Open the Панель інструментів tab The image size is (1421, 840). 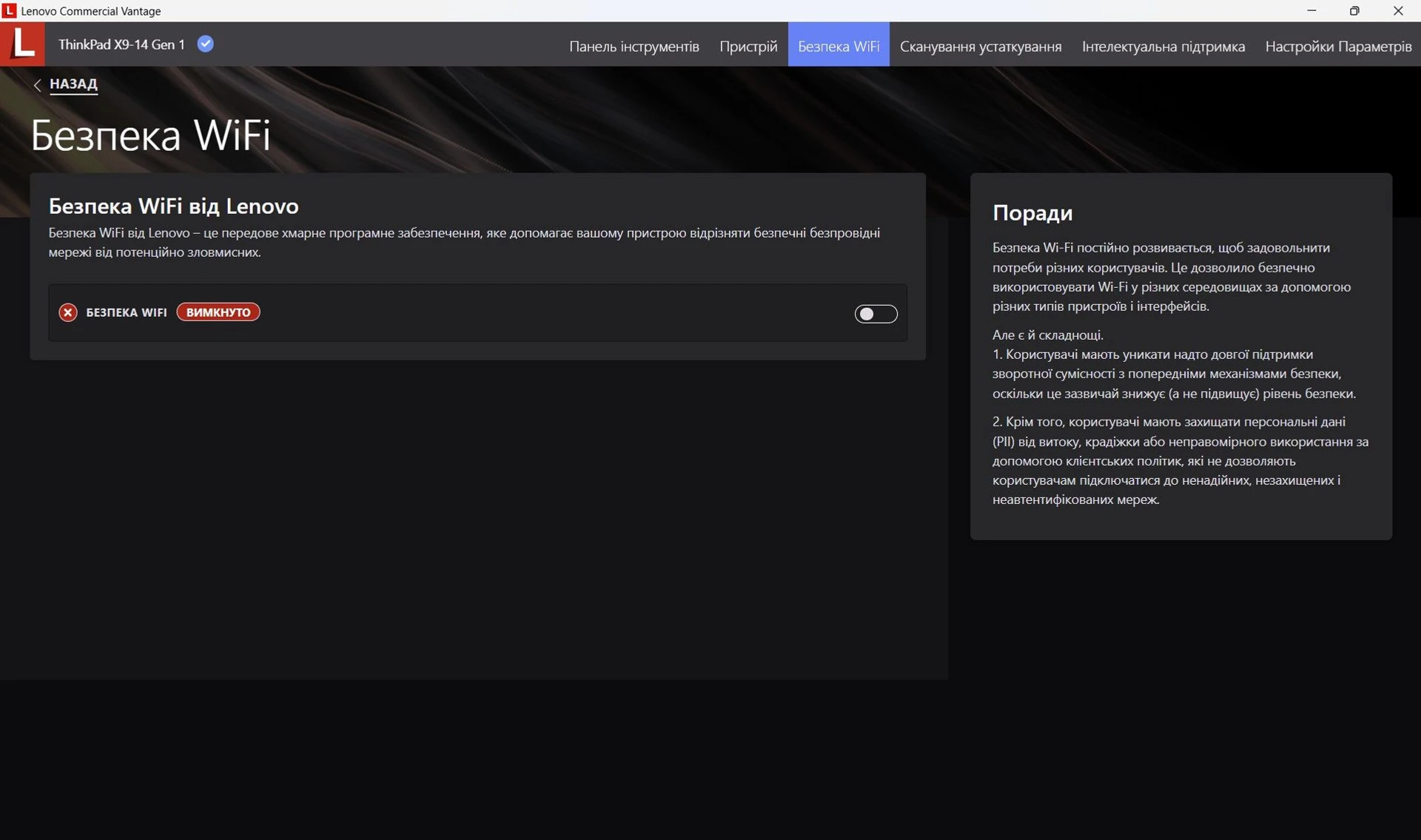coord(634,46)
